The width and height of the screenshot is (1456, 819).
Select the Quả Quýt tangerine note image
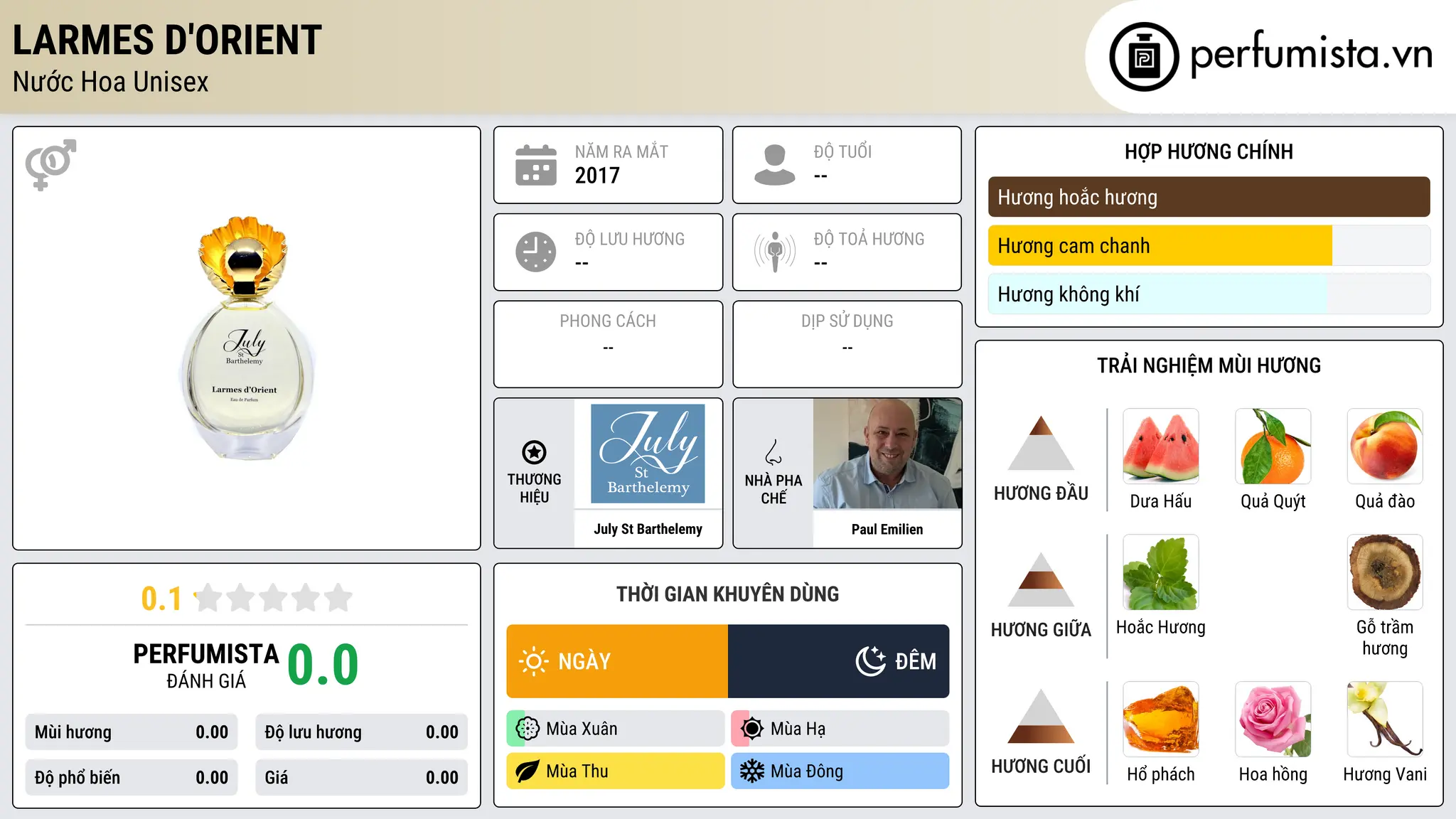coord(1273,446)
